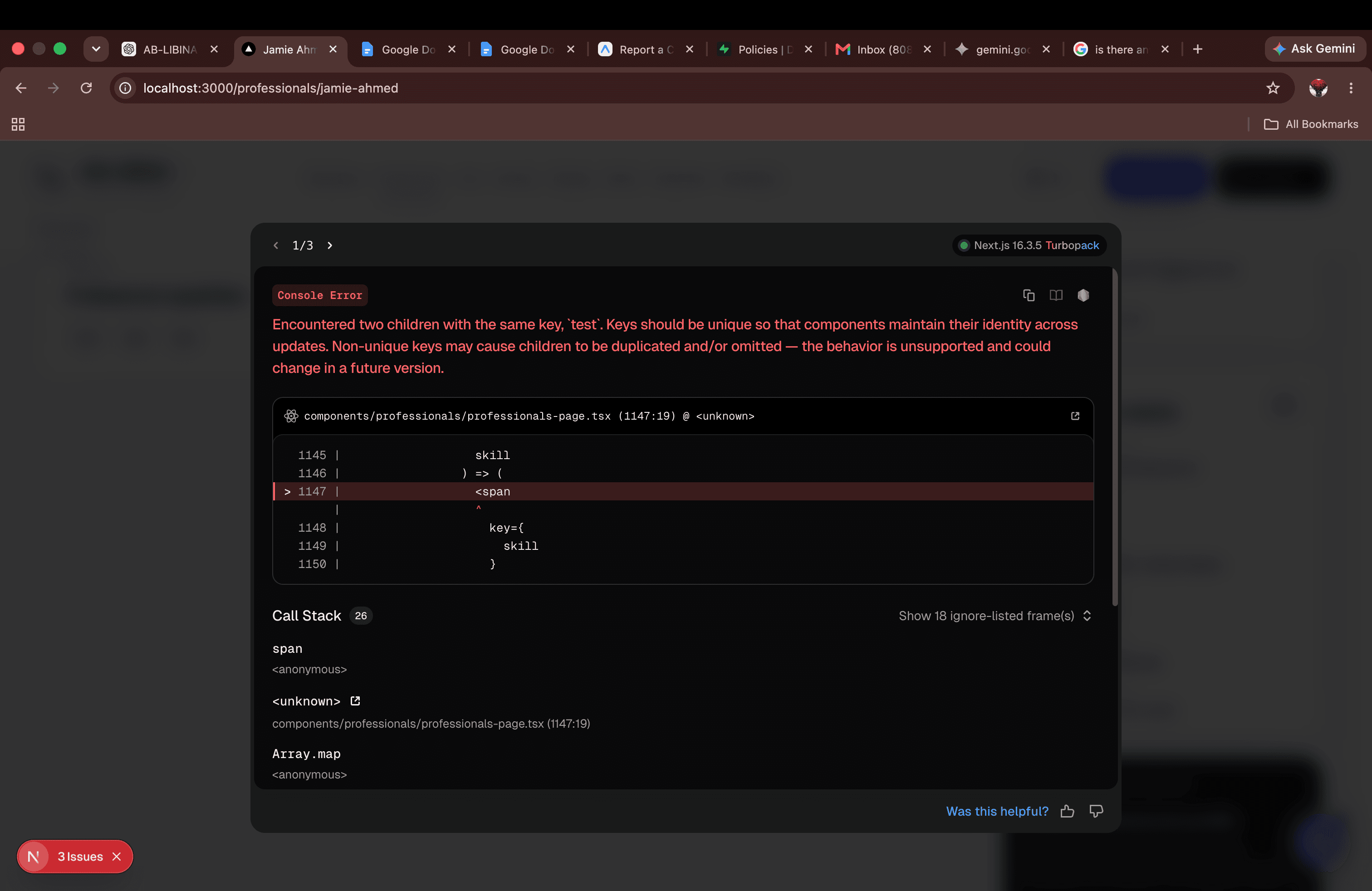Click the error overlay vertical scrollbar

[x=1115, y=436]
